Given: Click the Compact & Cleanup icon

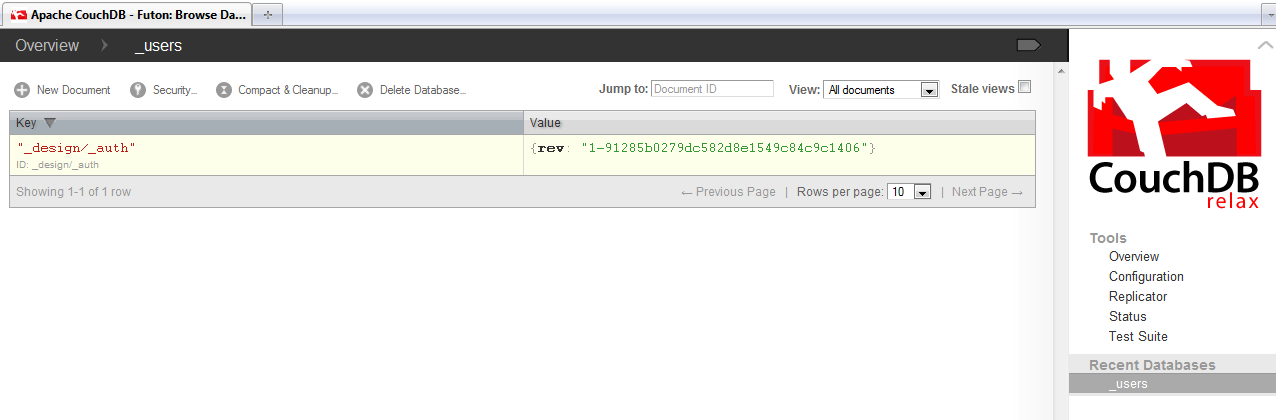Looking at the screenshot, I should 224,90.
